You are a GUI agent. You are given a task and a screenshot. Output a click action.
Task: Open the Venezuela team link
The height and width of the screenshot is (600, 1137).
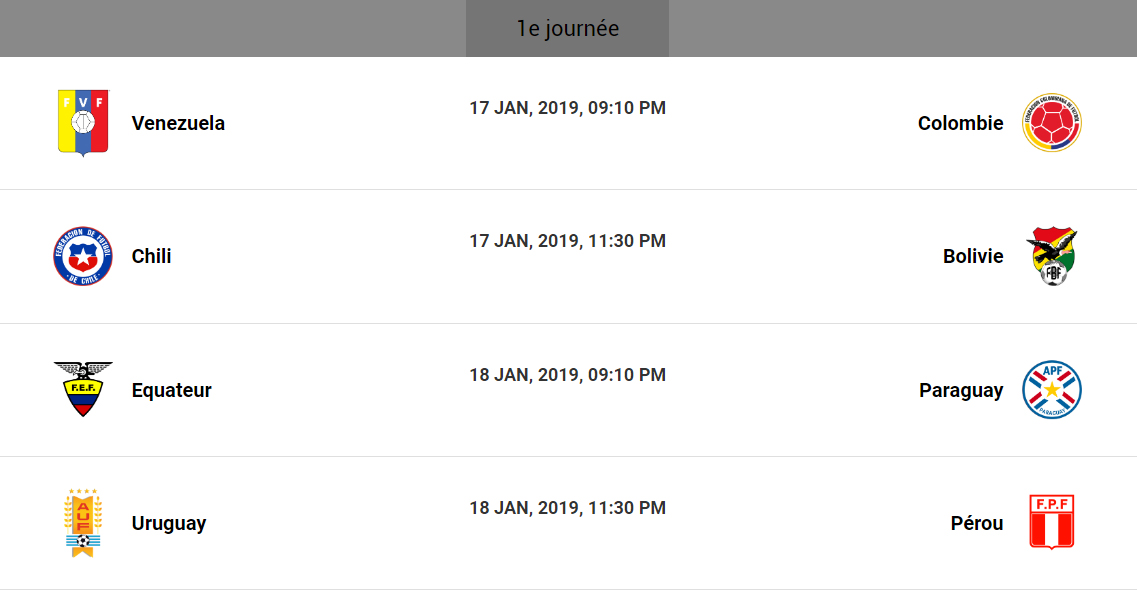(x=178, y=124)
